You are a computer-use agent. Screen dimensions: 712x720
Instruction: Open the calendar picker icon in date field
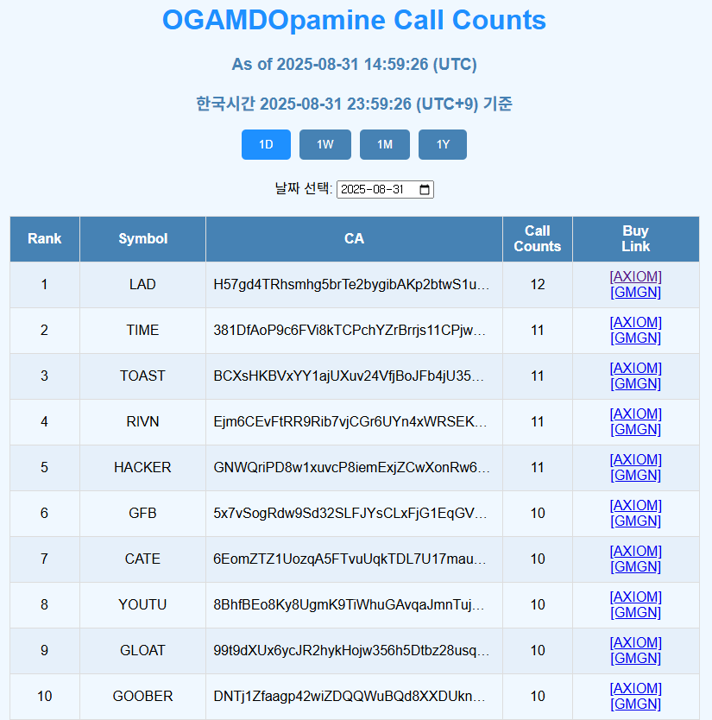(x=424, y=190)
